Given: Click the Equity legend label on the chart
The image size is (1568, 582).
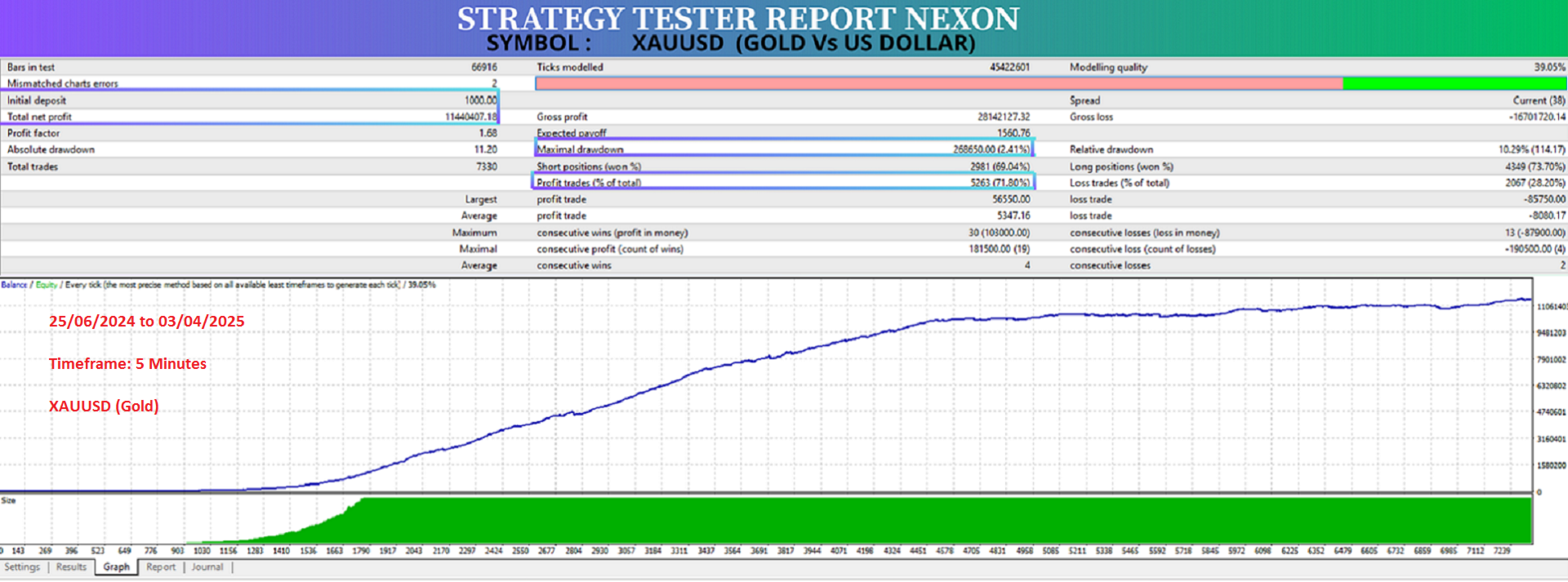Looking at the screenshot, I should tap(47, 285).
